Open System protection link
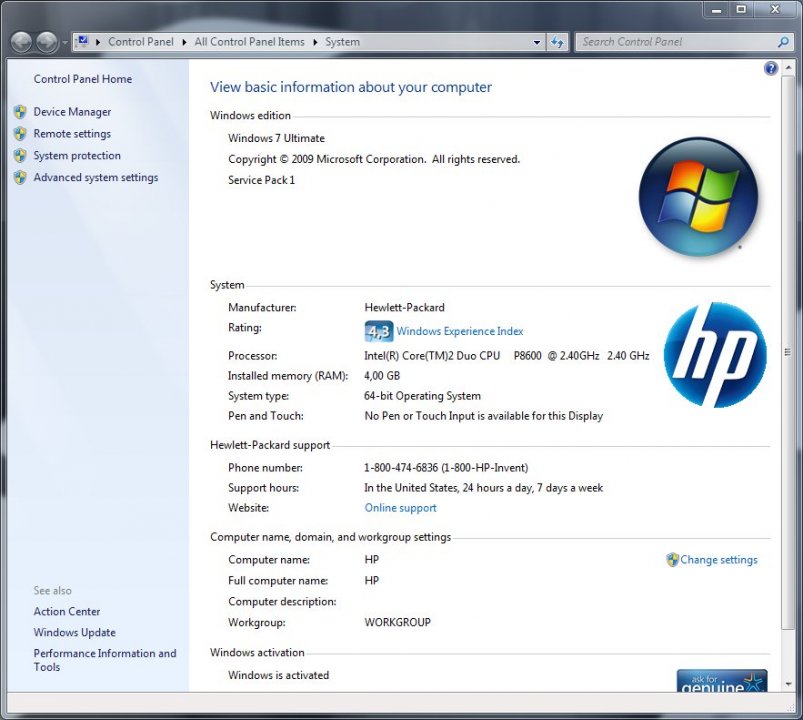The width and height of the screenshot is (803, 720). click(77, 156)
